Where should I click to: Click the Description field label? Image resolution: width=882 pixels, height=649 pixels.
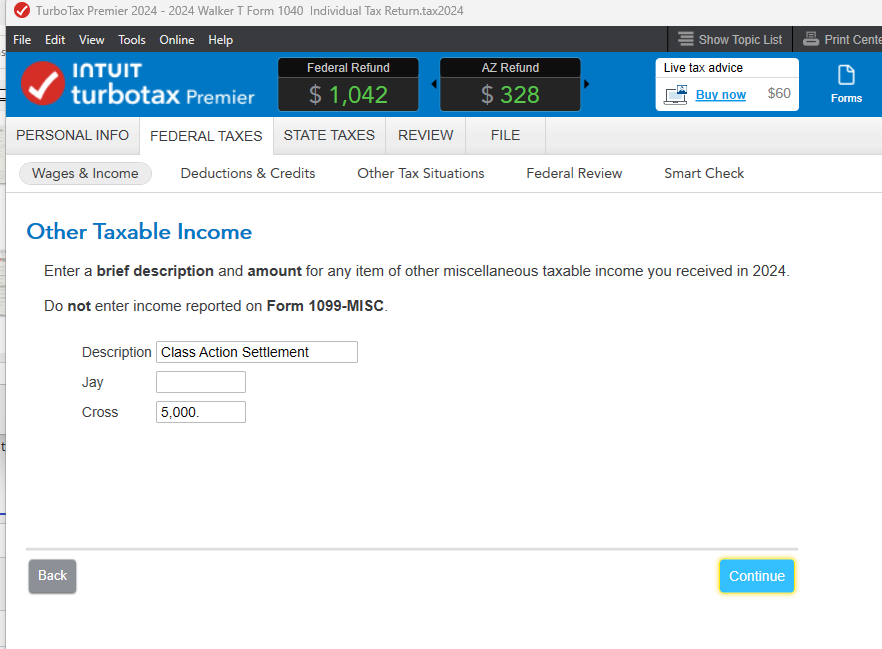(116, 353)
